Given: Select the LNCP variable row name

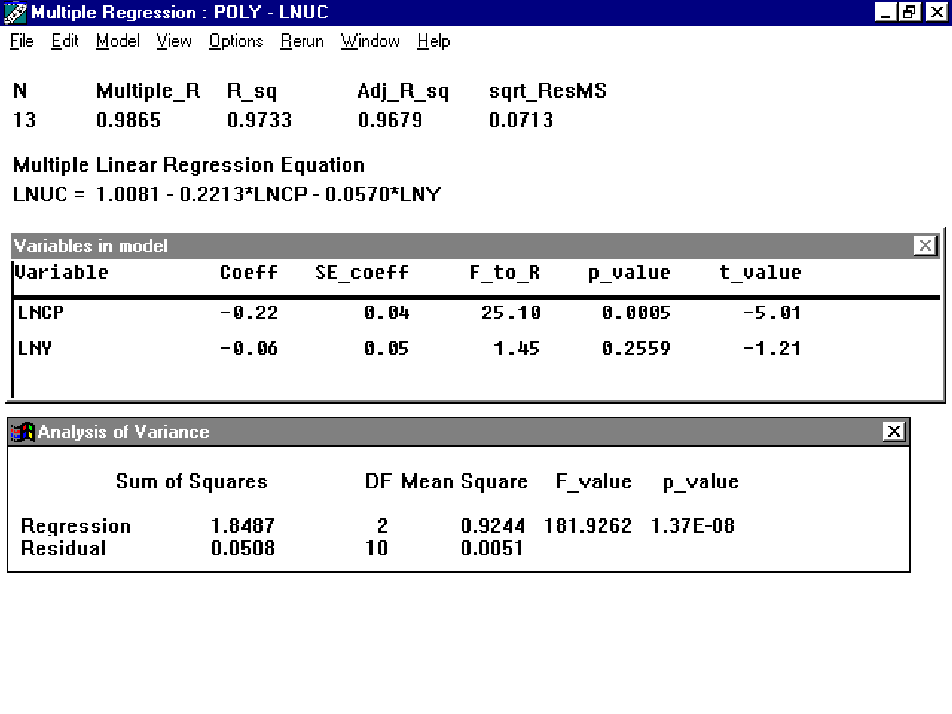Looking at the screenshot, I should [41, 312].
